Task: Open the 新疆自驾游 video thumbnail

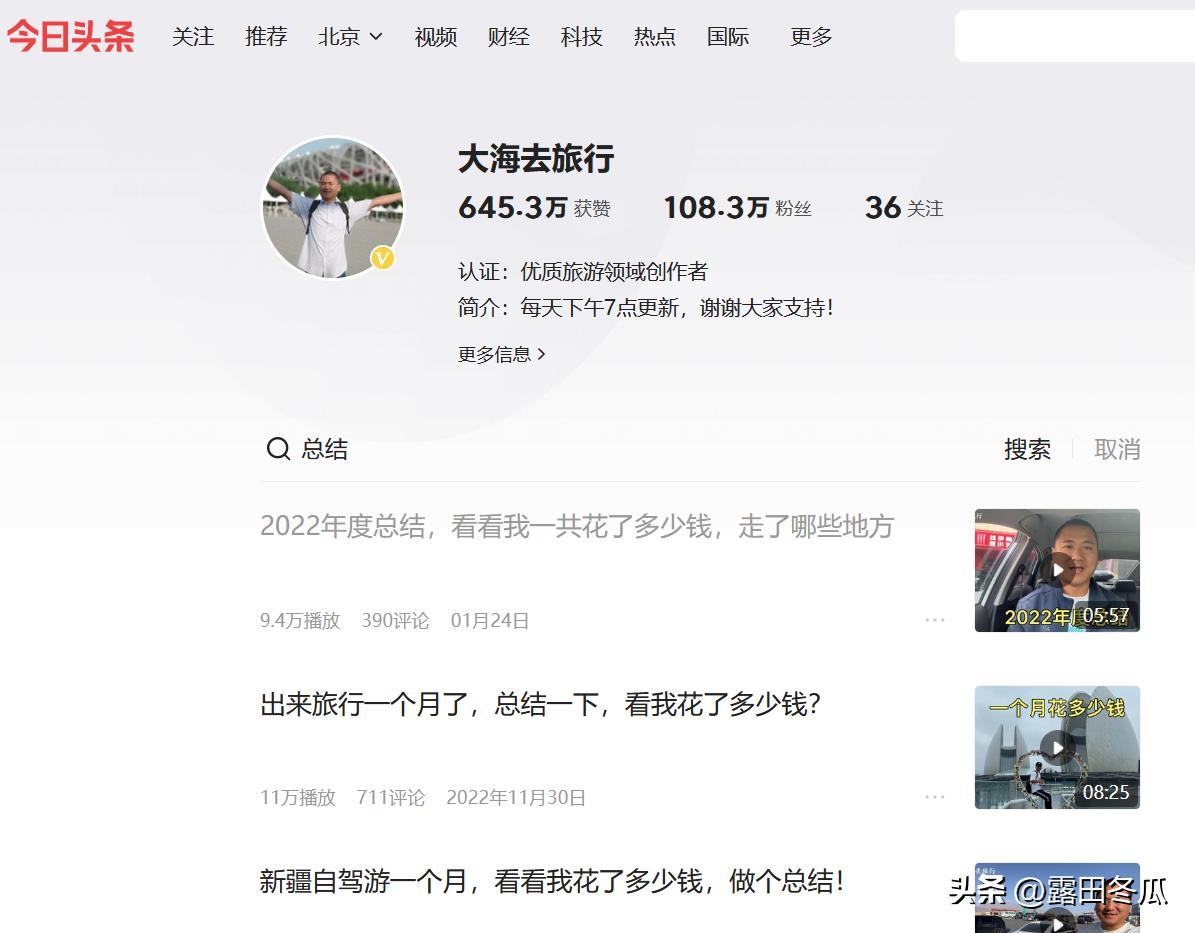Action: 1057,898
